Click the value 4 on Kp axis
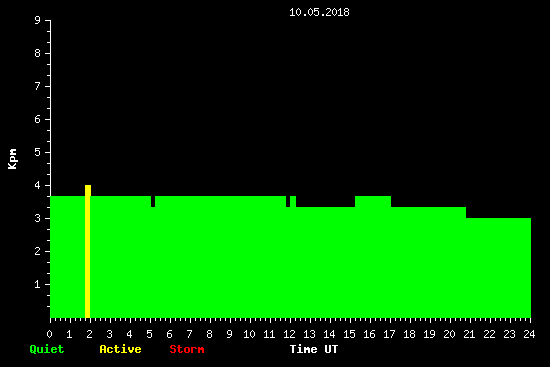The width and height of the screenshot is (550, 367). [38, 185]
